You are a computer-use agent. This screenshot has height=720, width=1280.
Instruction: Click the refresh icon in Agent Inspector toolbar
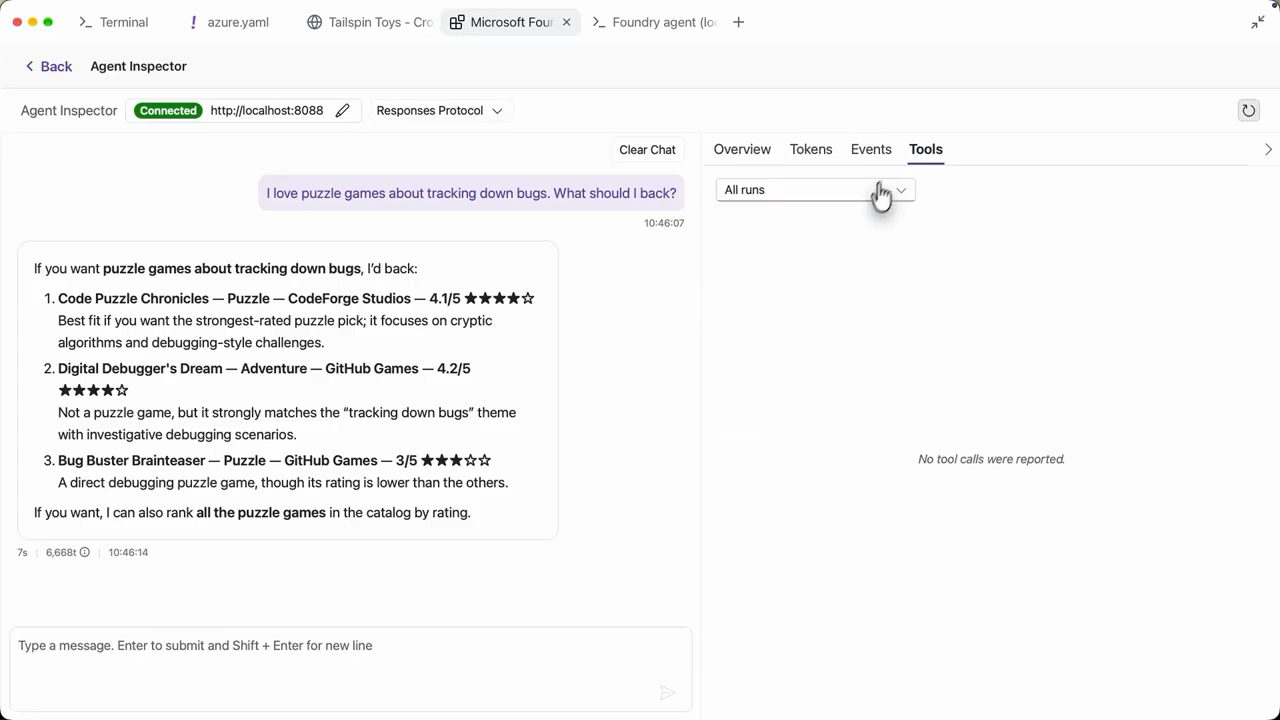pos(1248,111)
